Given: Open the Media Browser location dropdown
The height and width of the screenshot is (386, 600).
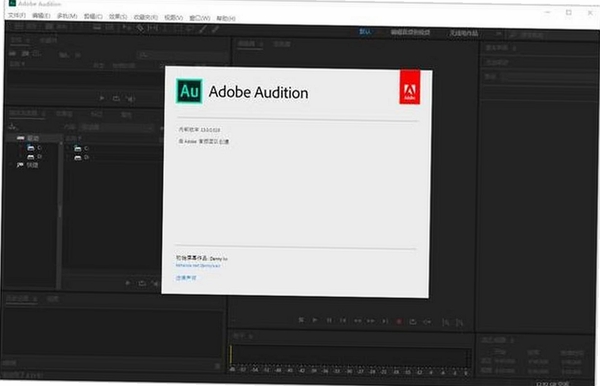Looking at the screenshot, I should click(x=117, y=127).
